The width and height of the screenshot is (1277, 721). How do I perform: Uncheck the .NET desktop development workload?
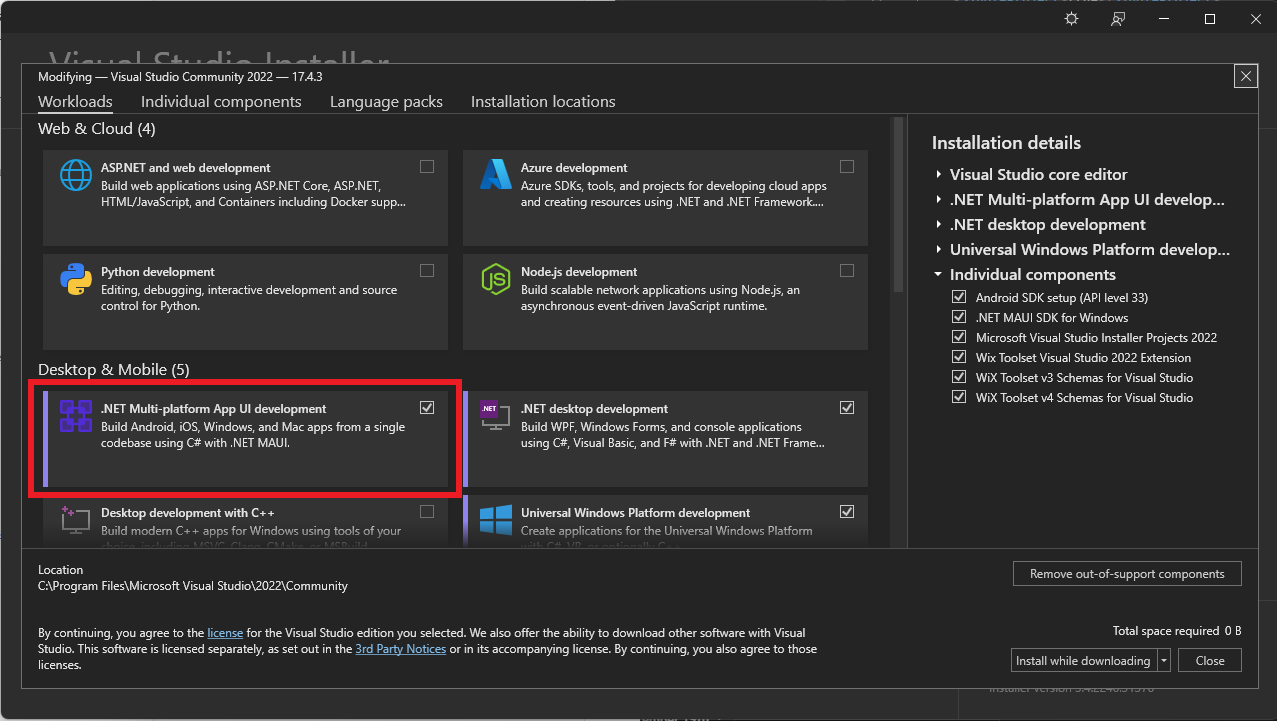[x=847, y=408]
